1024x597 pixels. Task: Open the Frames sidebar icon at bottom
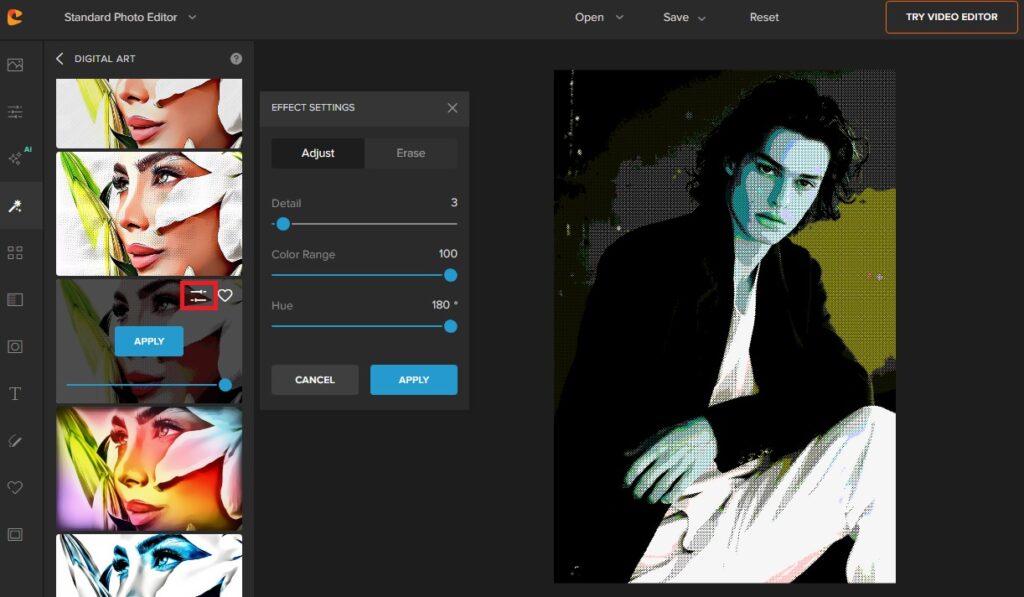click(x=15, y=534)
